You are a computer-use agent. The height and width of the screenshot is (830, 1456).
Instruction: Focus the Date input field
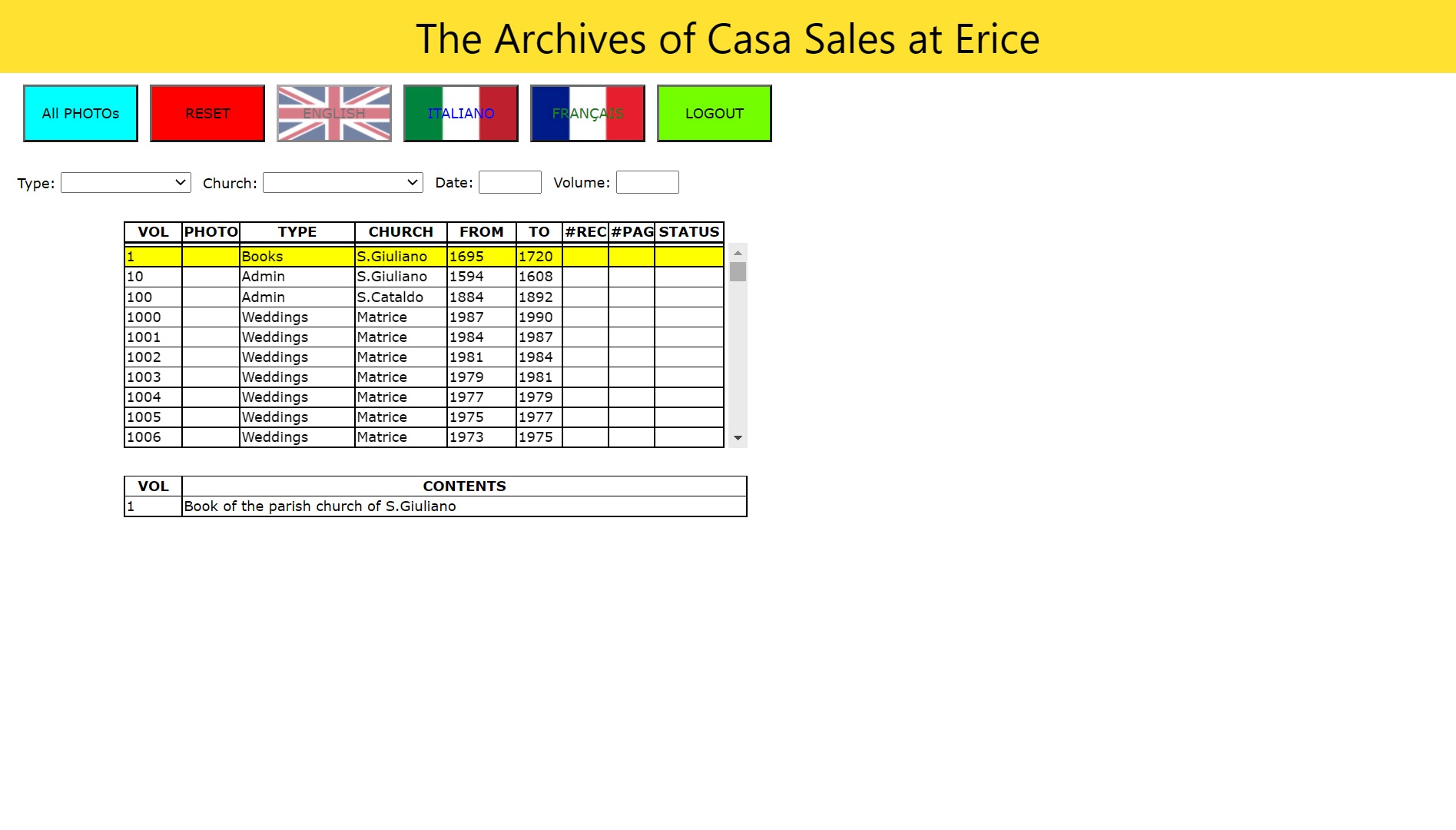[509, 182]
